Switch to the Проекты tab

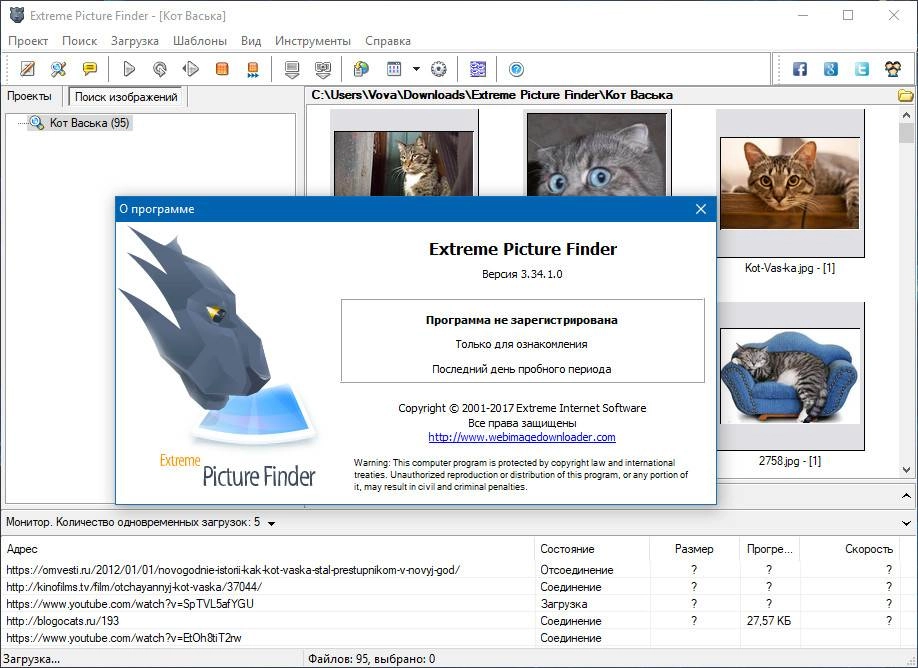29,97
